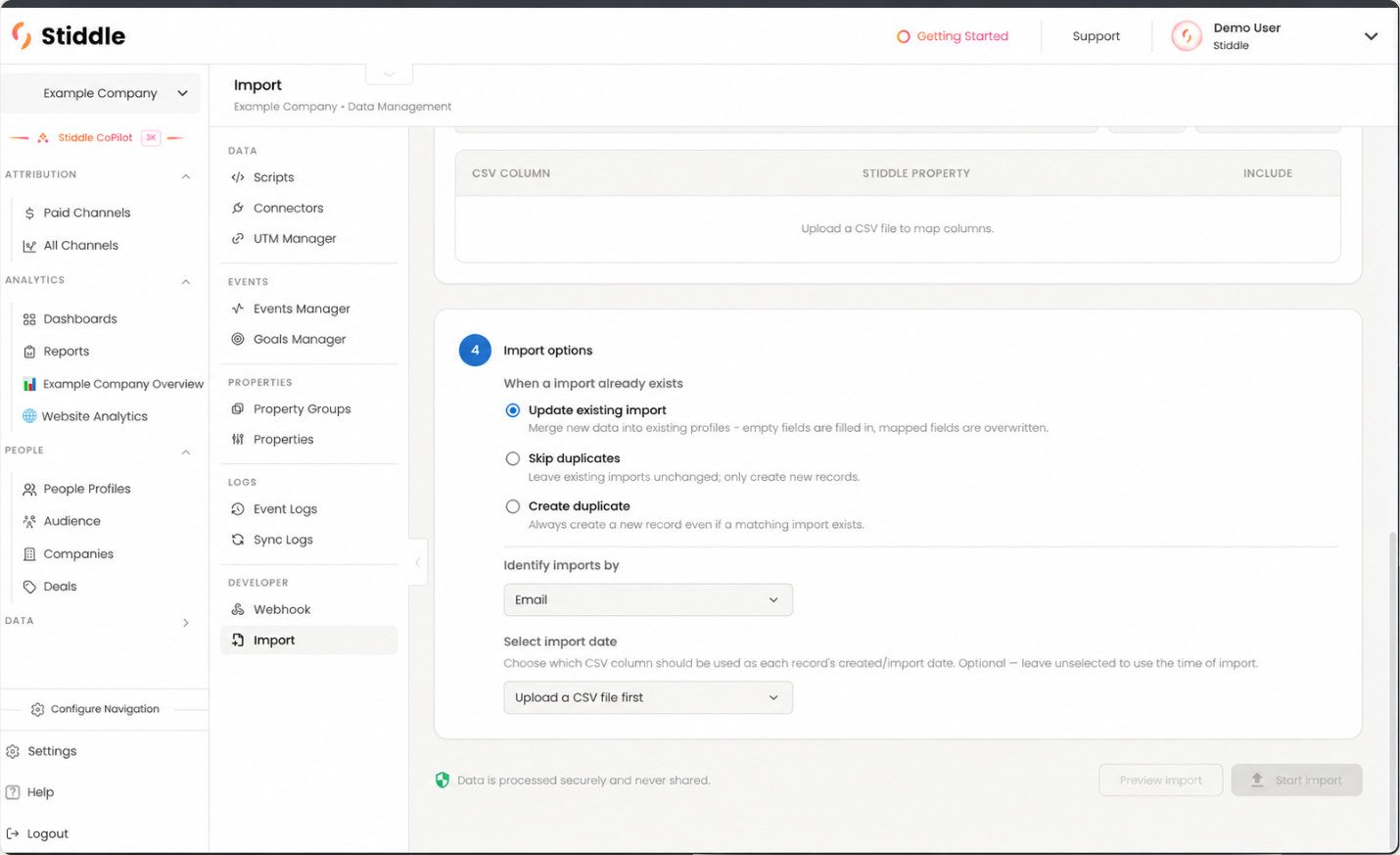Viewport: 1400px width, 855px height.
Task: Collapse the People section chevron
Action: coord(186,452)
